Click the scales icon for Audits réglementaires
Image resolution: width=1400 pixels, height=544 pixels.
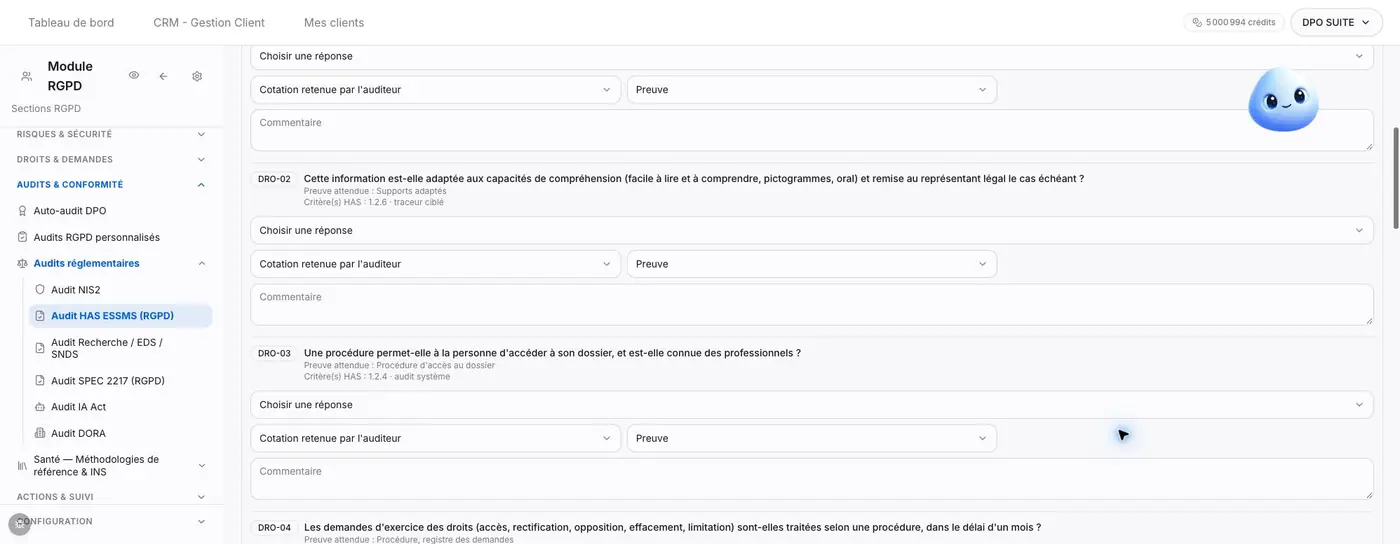23,263
